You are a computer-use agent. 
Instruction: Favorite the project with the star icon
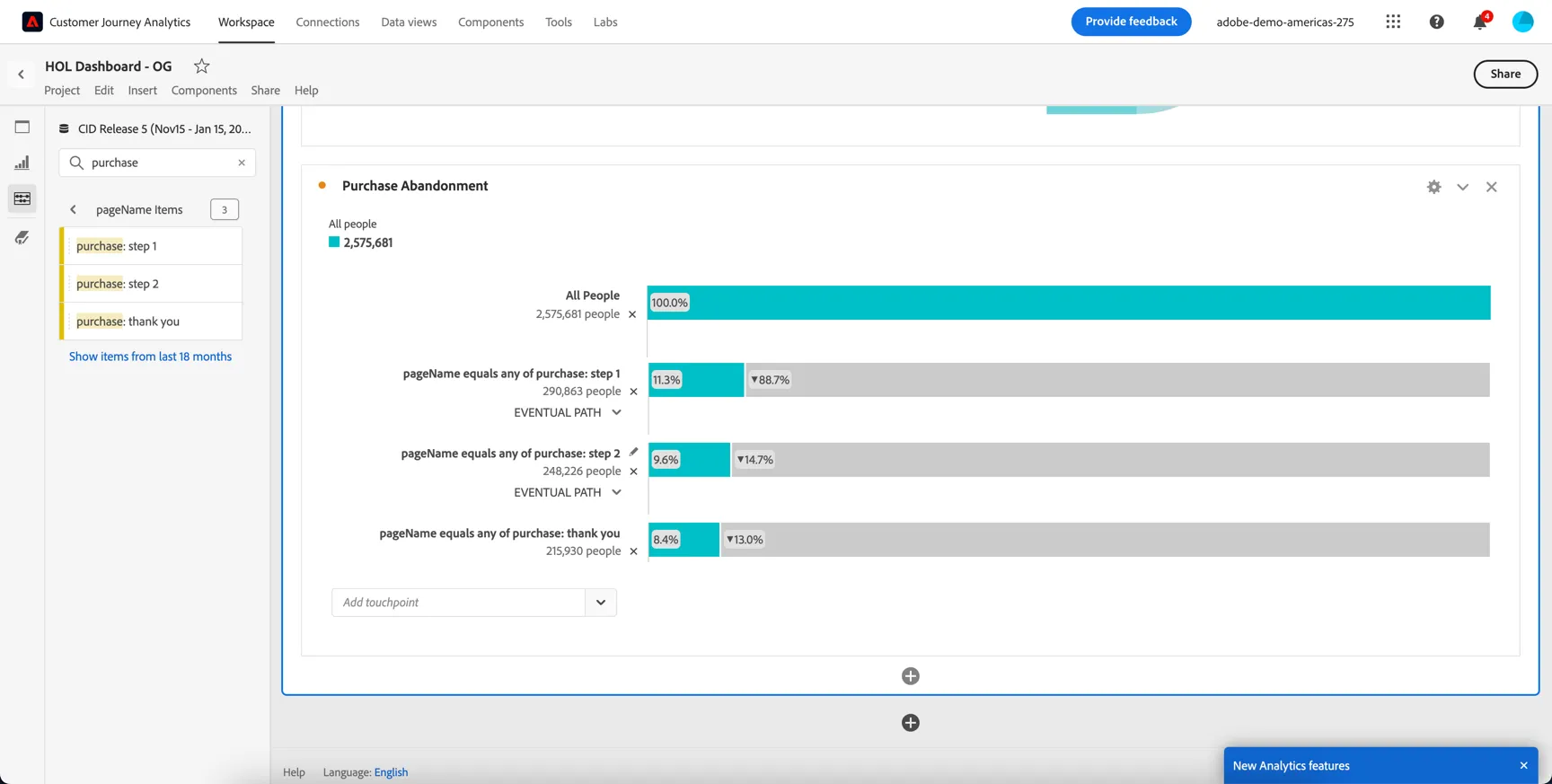tap(202, 66)
